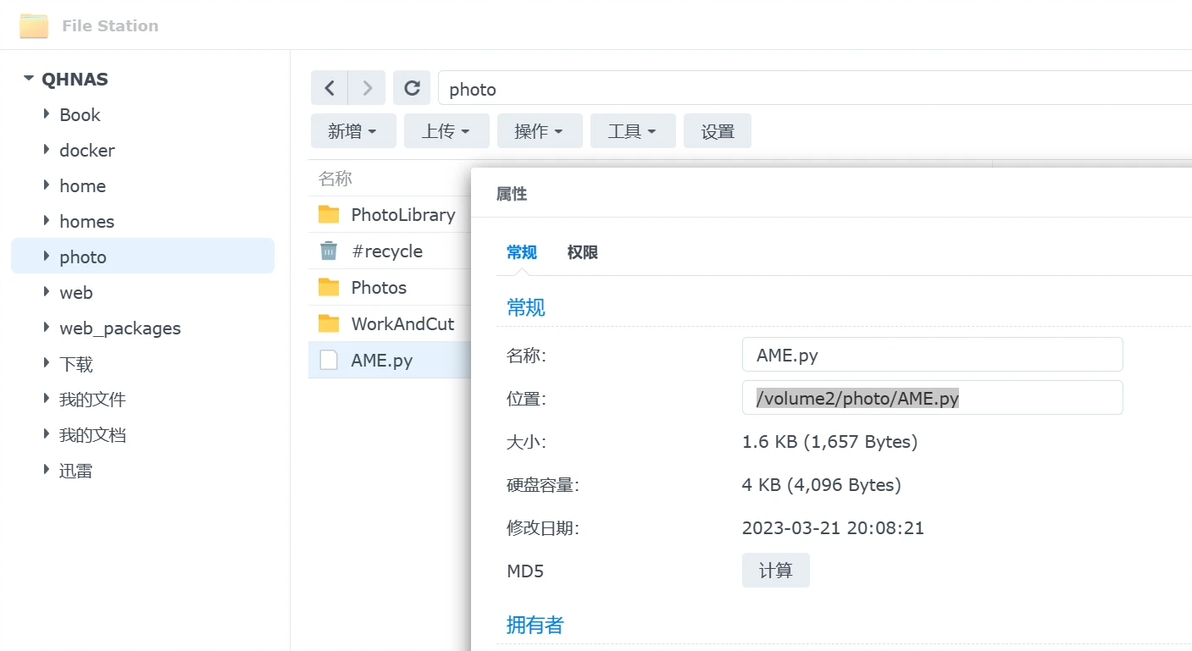Click the modified date 2023-03-21 20:08:21
The image size is (1192, 651).
coord(833,528)
